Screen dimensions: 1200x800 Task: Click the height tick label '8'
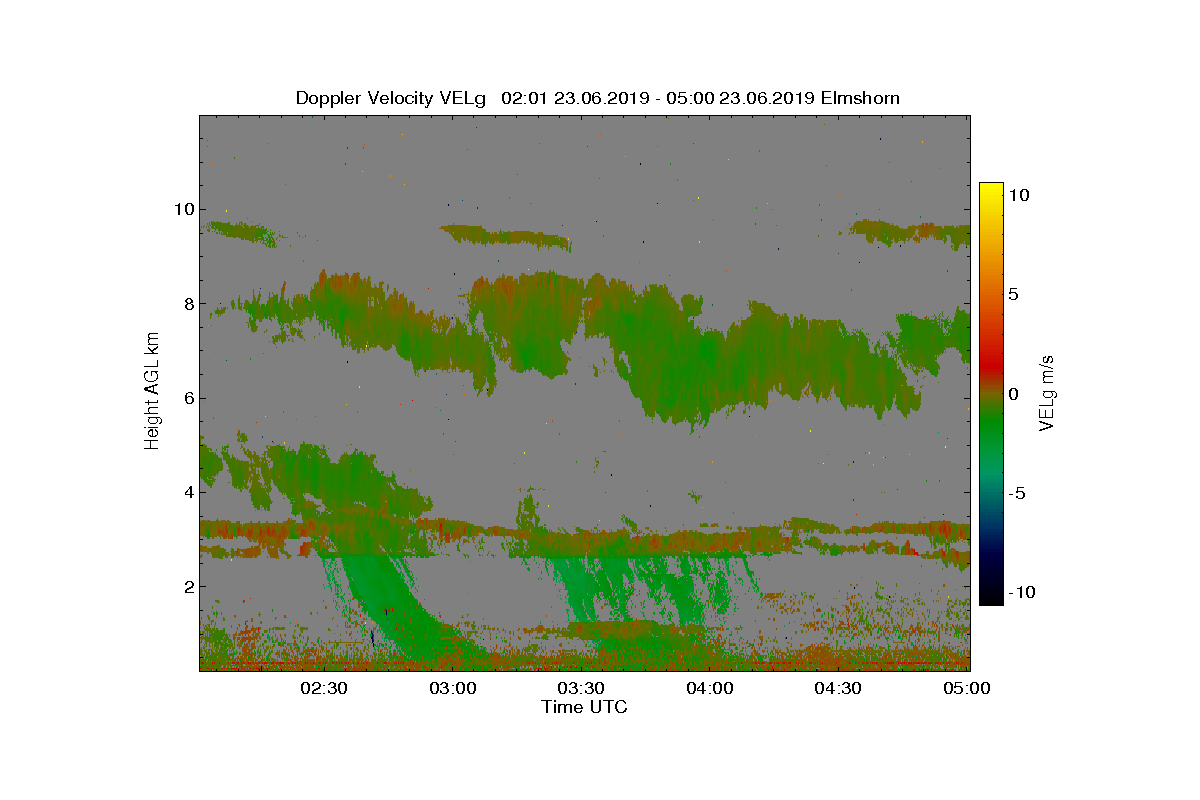pos(188,304)
